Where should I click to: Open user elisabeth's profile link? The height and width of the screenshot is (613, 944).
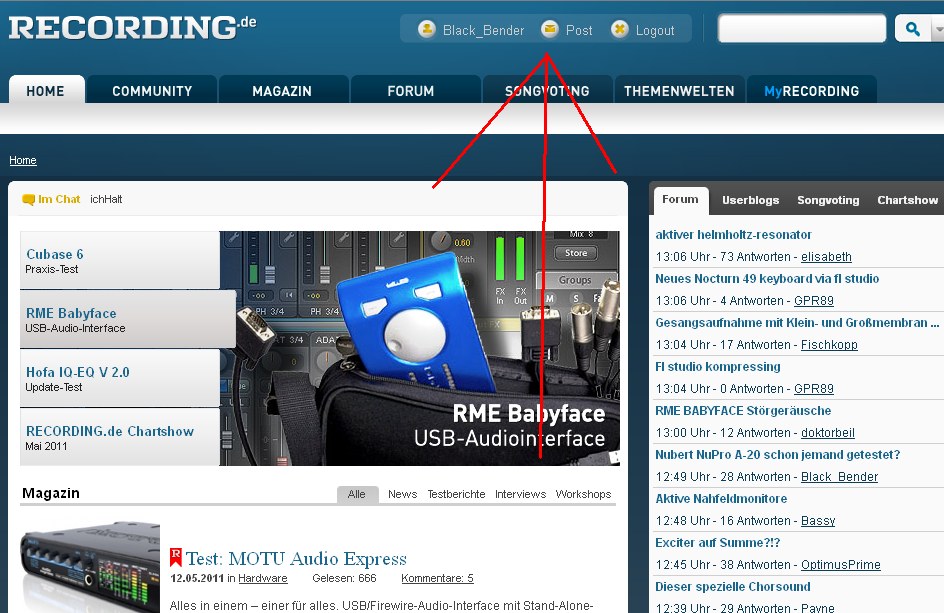[826, 257]
